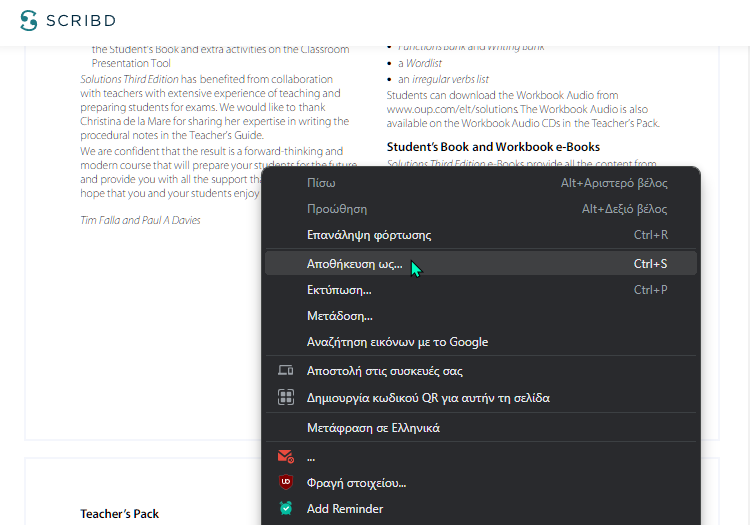Select Δημιουργία κωδικού QR entry
The width and height of the screenshot is (750, 525).
pos(481,398)
